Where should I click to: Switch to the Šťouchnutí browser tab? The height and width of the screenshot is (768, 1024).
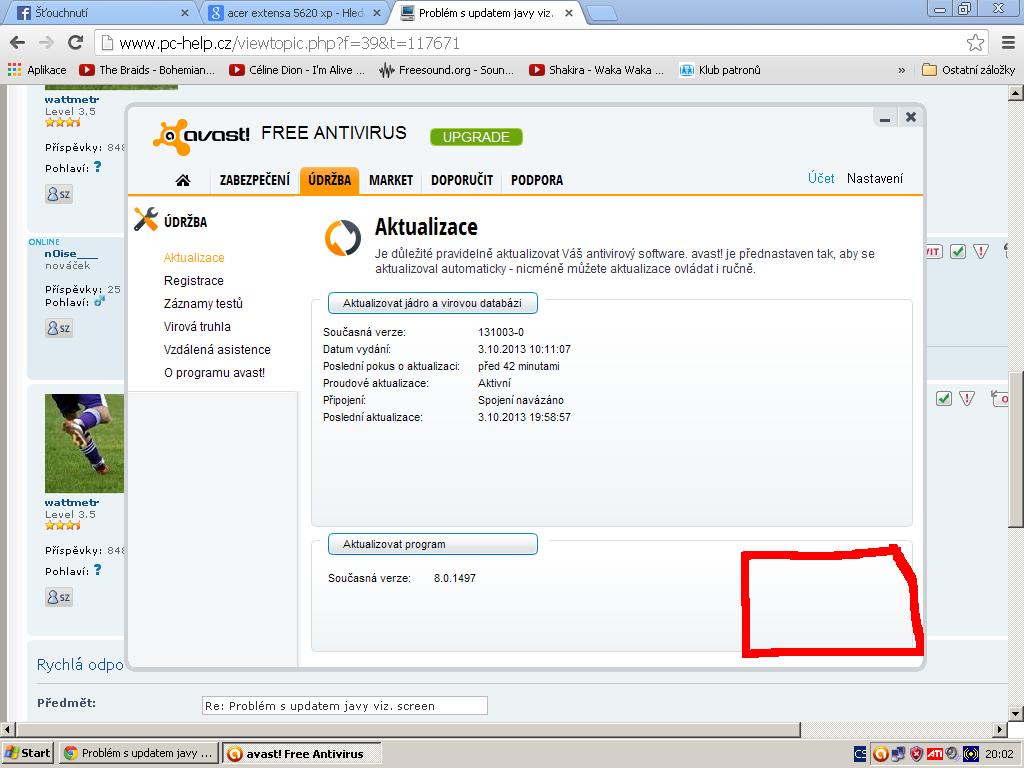coord(98,12)
